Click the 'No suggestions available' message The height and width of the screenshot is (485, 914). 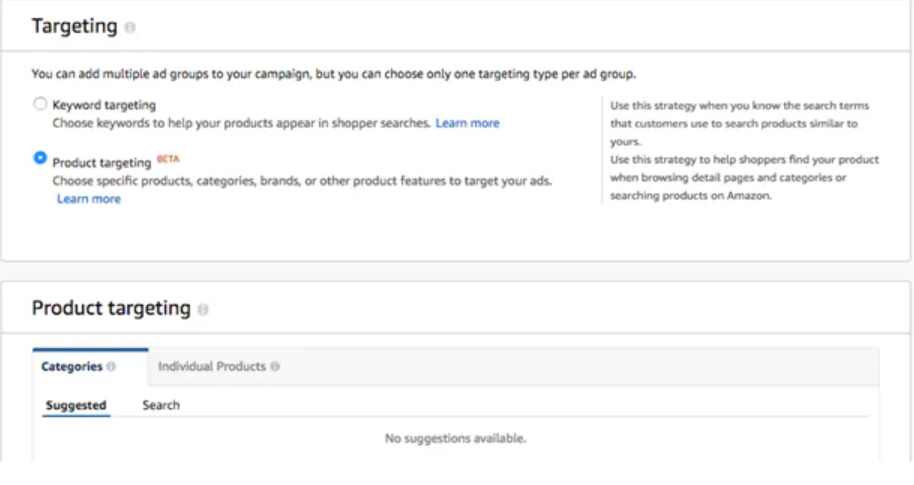coord(455,438)
